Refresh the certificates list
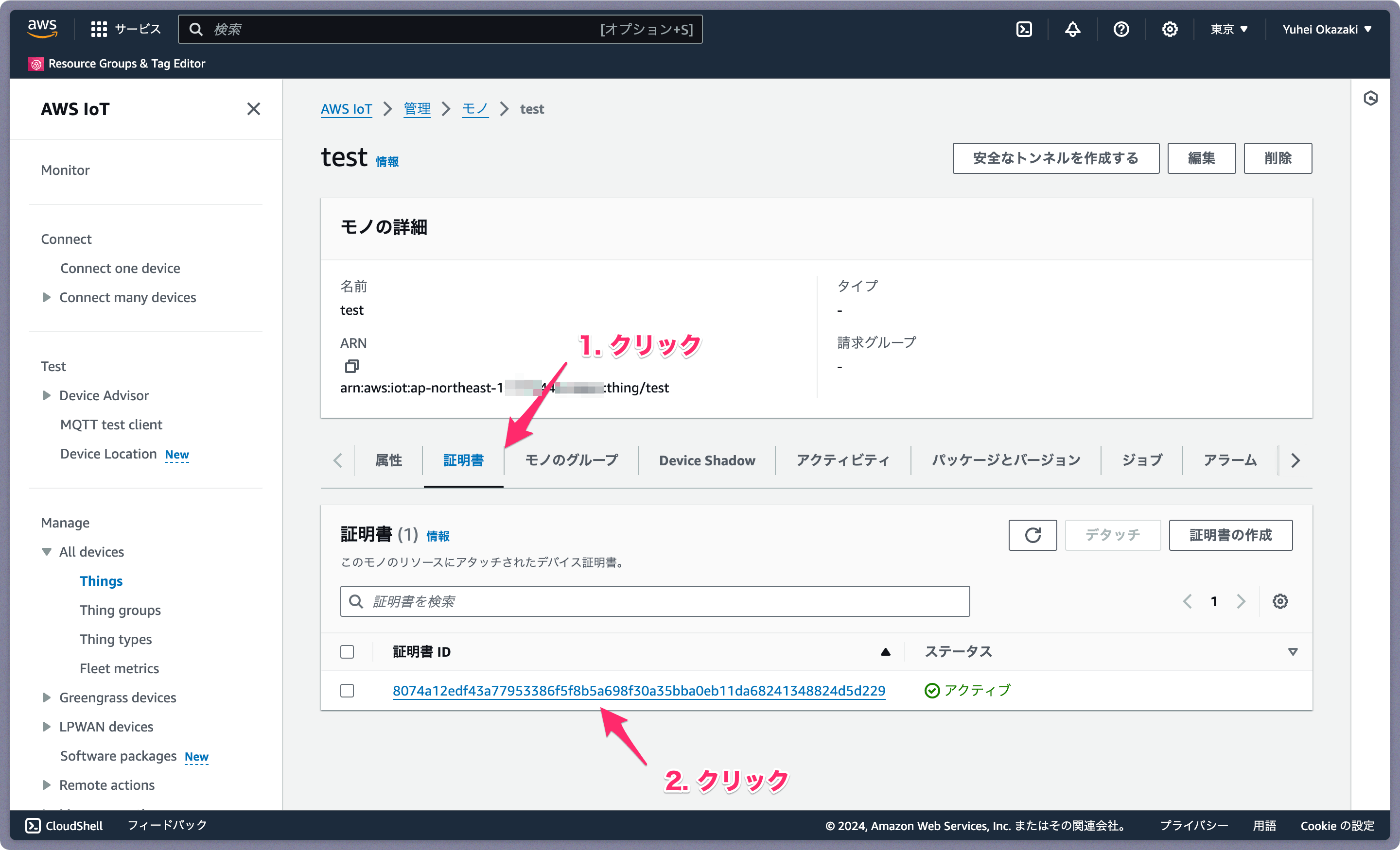This screenshot has height=850, width=1400. (1033, 535)
